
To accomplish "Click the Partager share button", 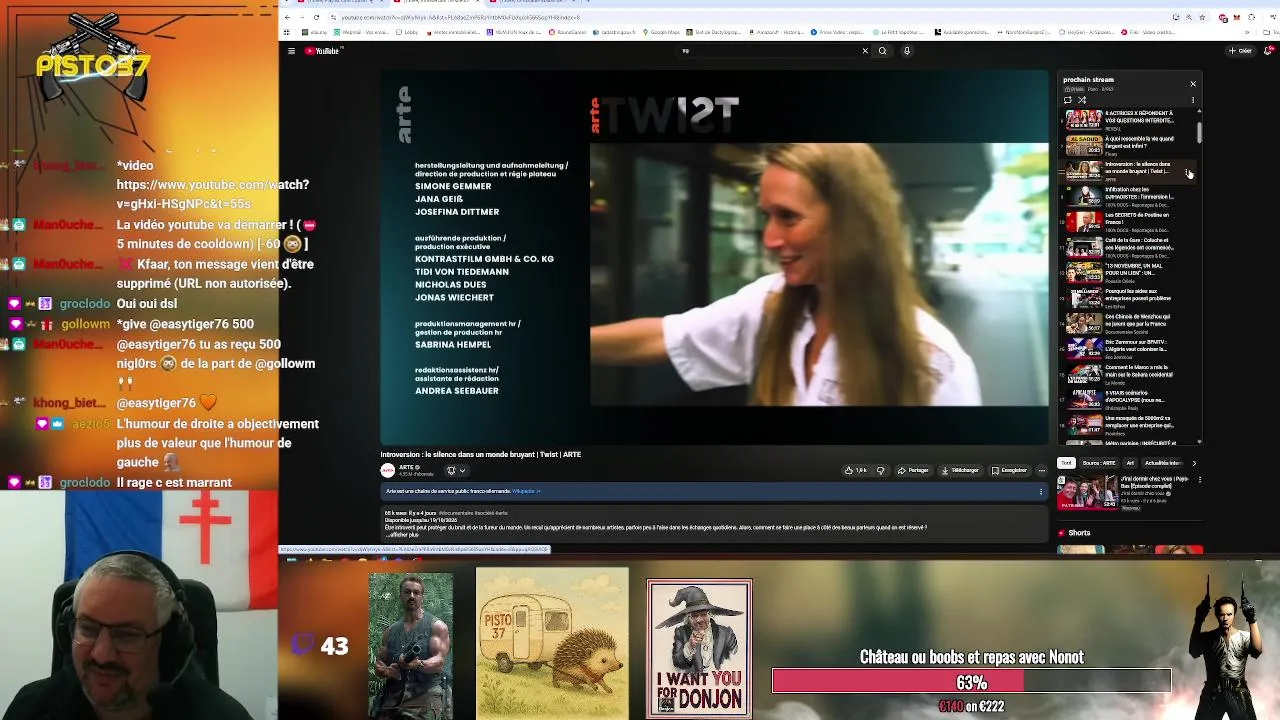I will coord(913,470).
